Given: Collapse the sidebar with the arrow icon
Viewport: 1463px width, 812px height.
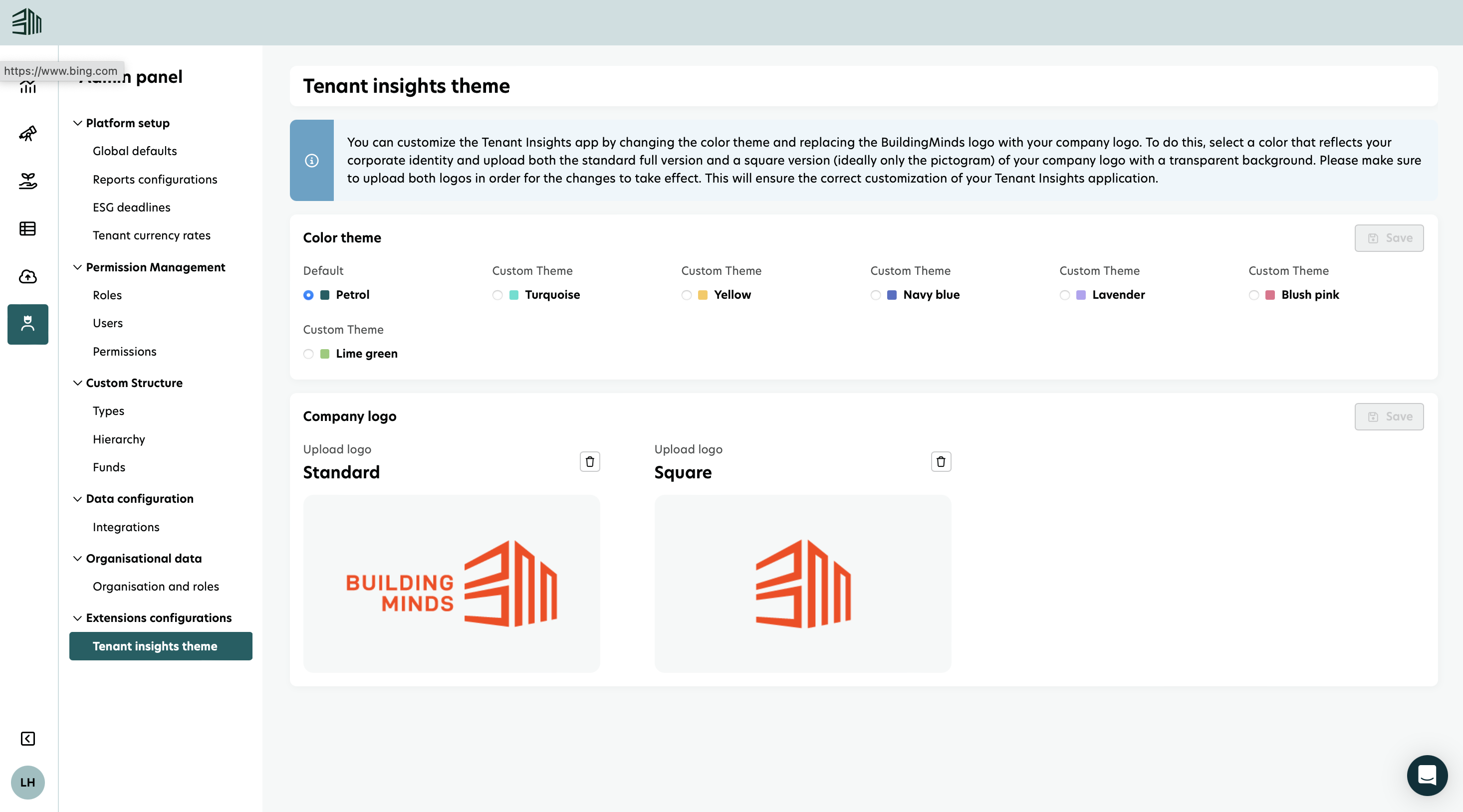Looking at the screenshot, I should (27, 738).
